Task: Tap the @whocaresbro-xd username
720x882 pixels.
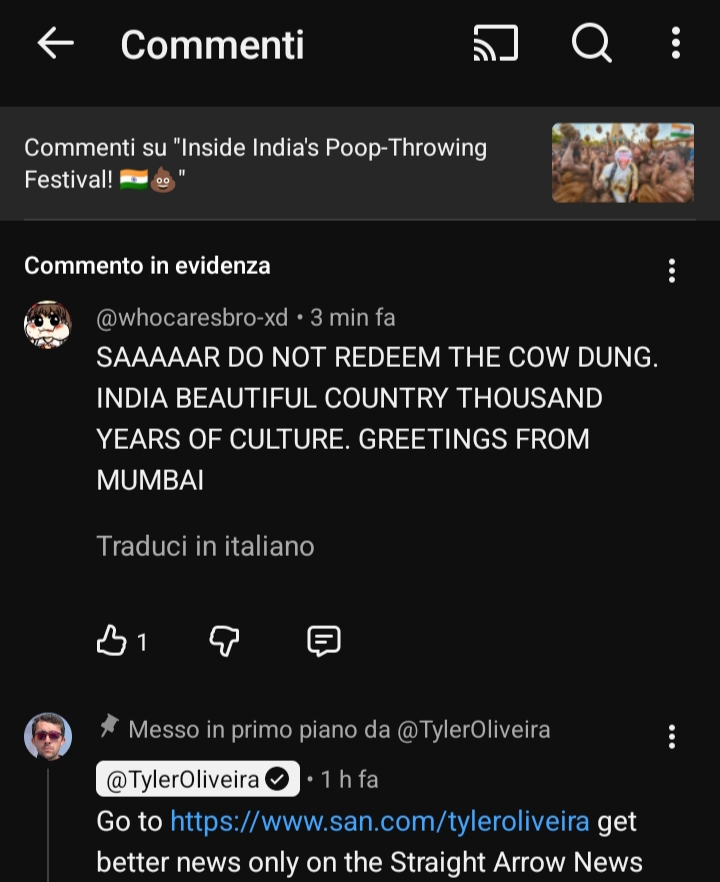Action: (x=192, y=318)
